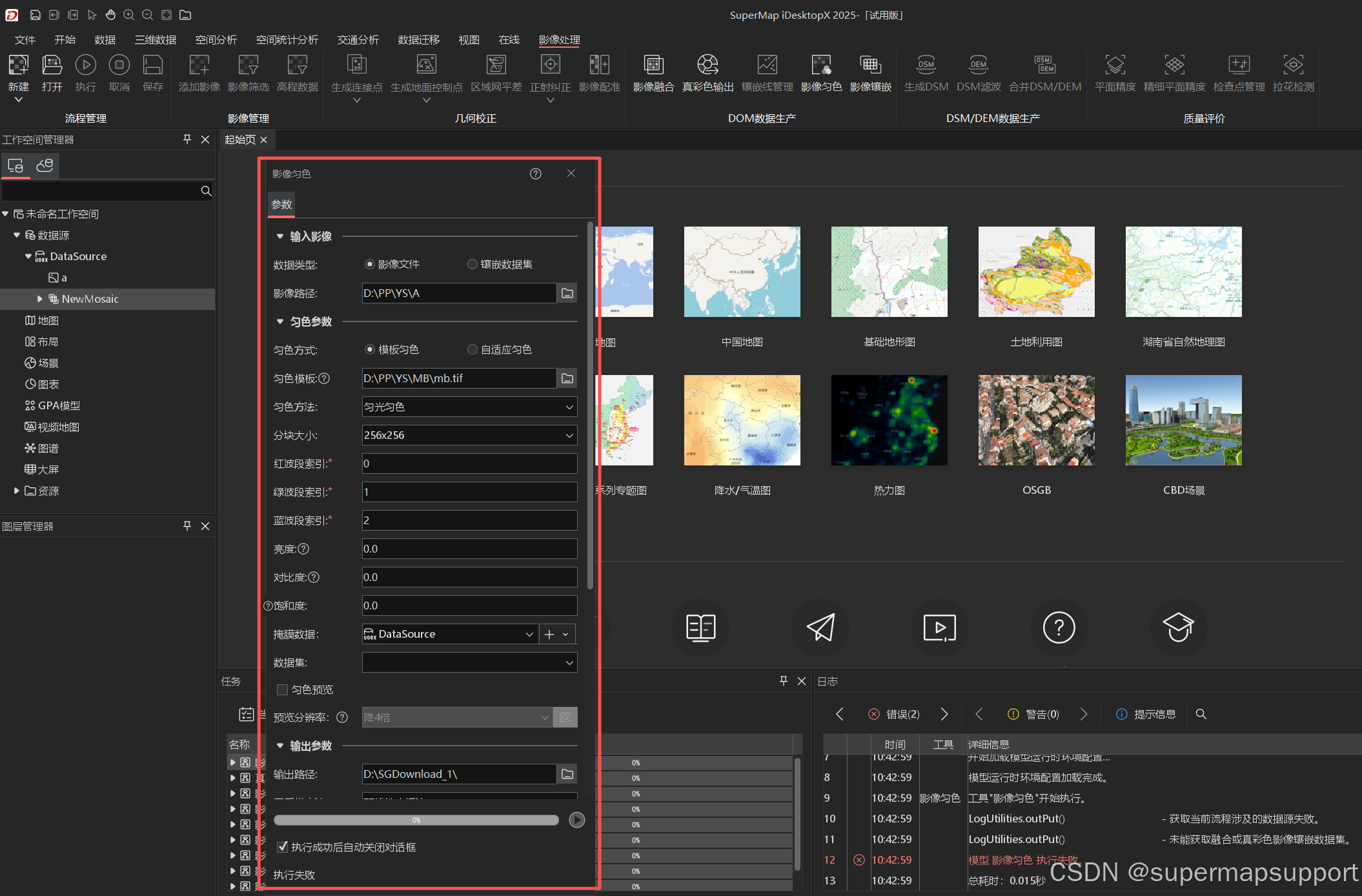Click the 打开 workflow icon
The image size is (1362, 896).
pos(52,66)
